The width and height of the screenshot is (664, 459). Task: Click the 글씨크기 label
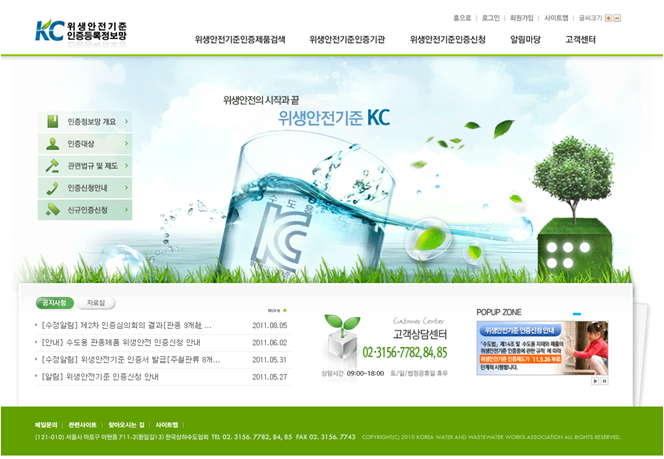pos(590,18)
